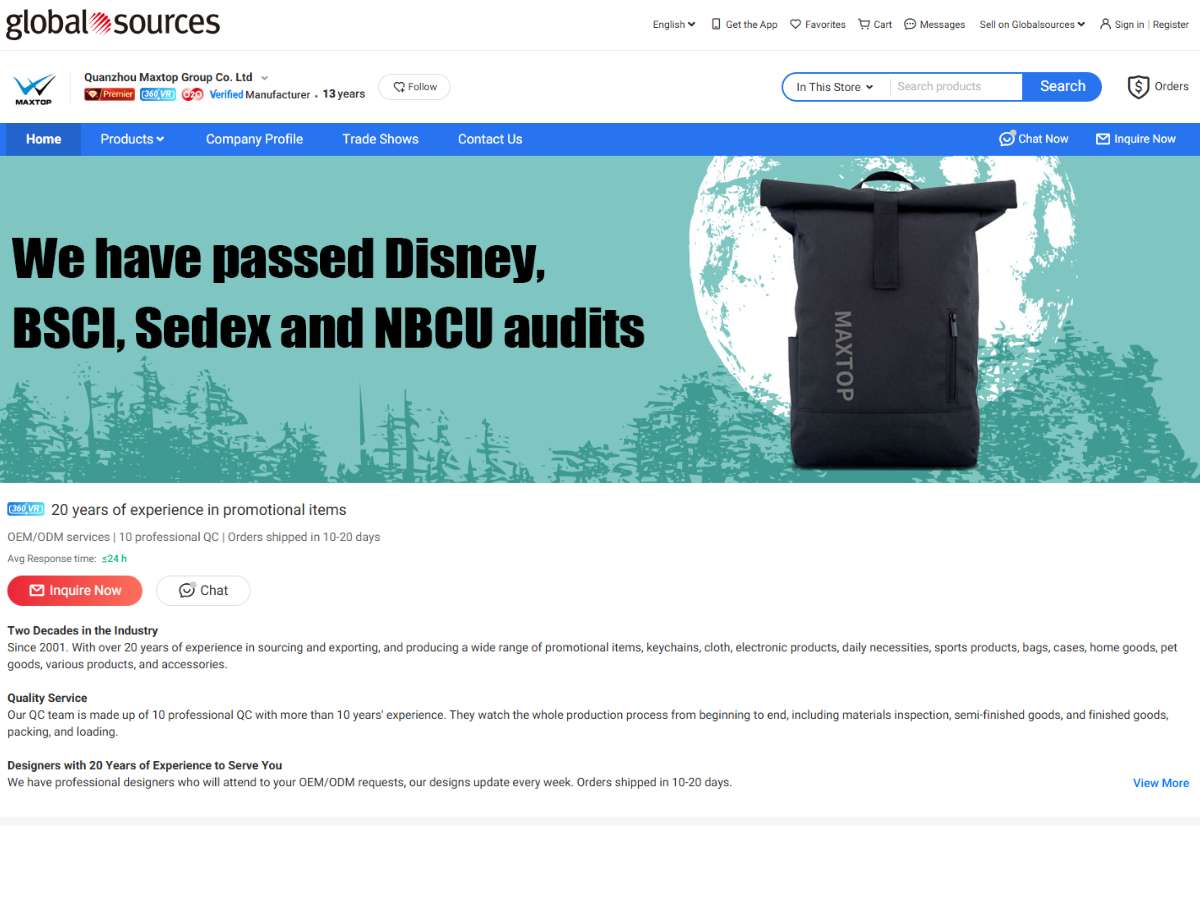This screenshot has height=900, width=1200.
Task: Click Chat Now in navigation bar
Action: tap(1034, 139)
